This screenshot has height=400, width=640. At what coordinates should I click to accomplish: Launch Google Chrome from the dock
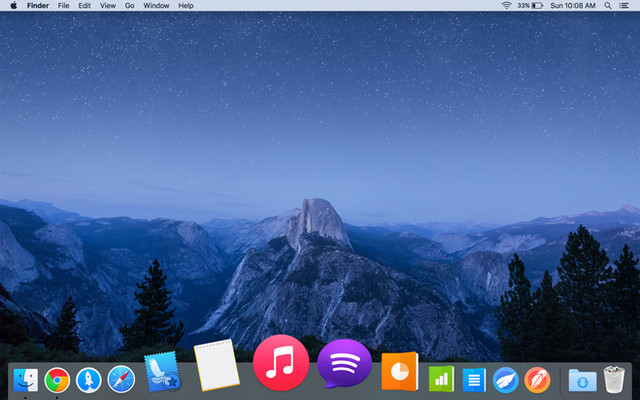click(x=56, y=380)
